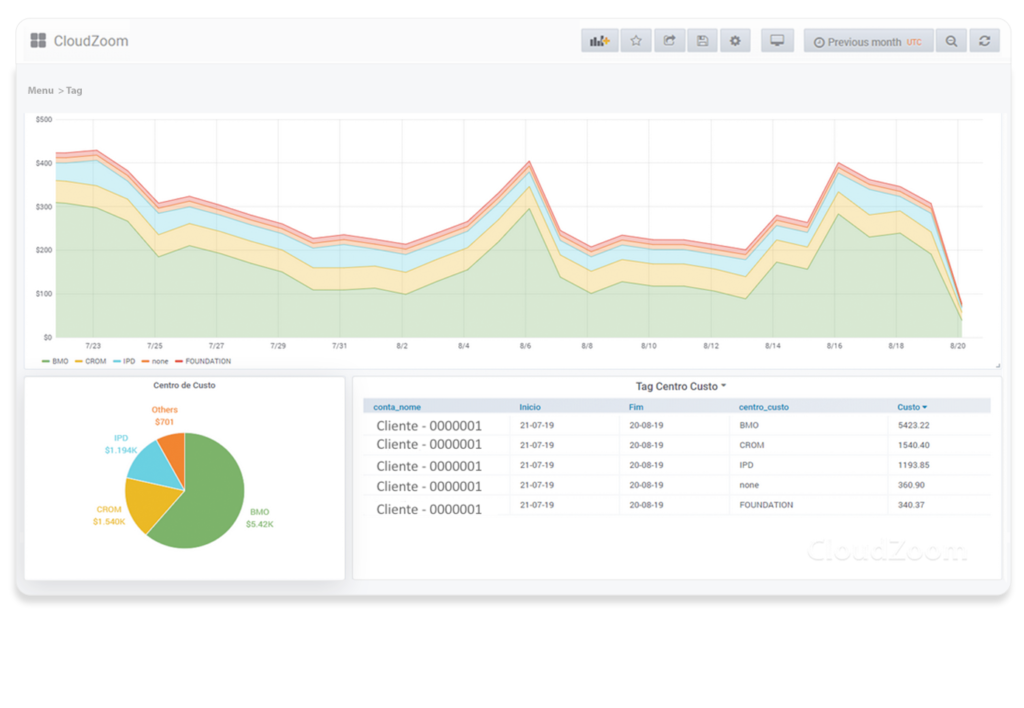Image resolution: width=1024 pixels, height=708 pixels.
Task: Toggle the BMO series in the legend
Action: (x=59, y=361)
